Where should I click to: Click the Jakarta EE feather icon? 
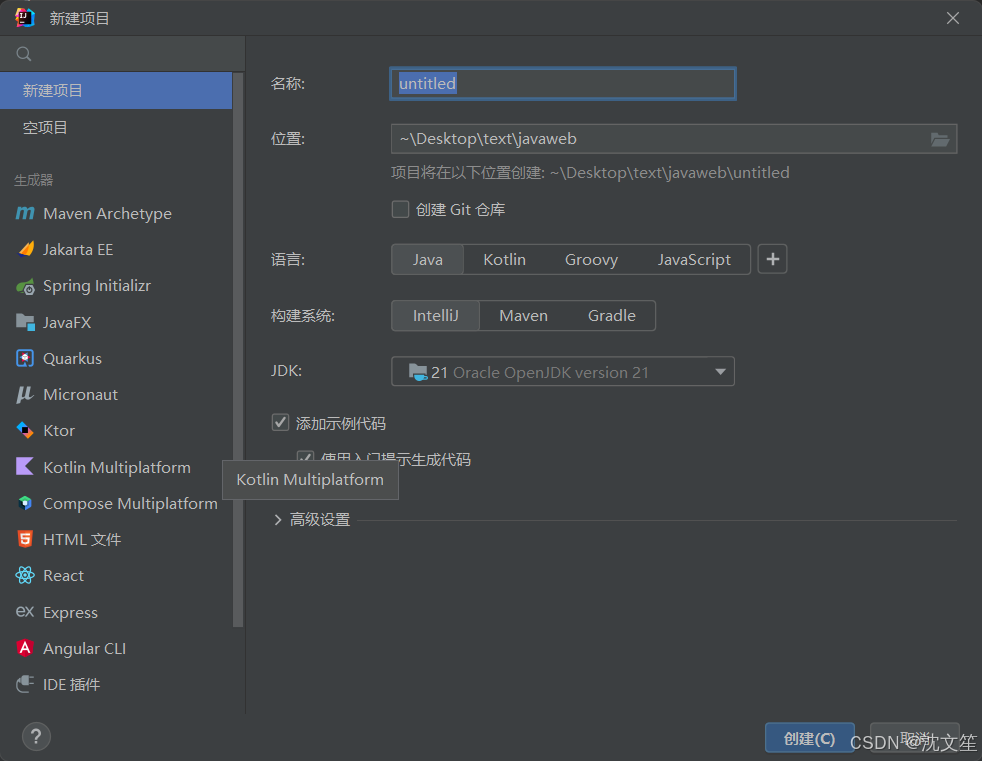[26, 249]
